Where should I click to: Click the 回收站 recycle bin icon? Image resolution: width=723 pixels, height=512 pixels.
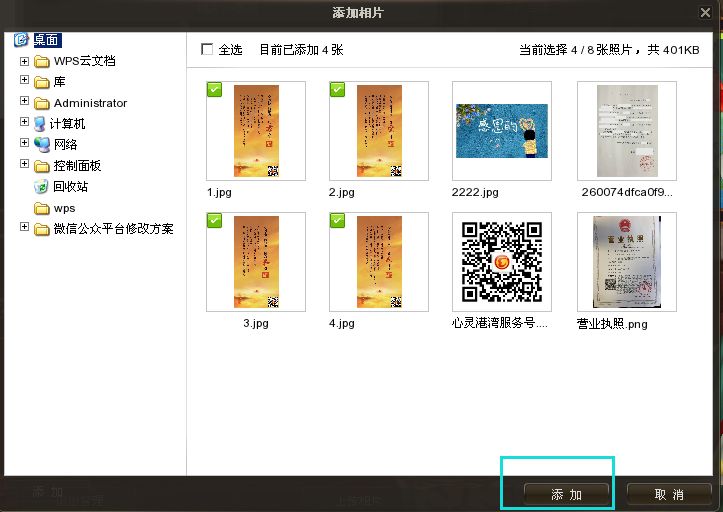(x=41, y=187)
